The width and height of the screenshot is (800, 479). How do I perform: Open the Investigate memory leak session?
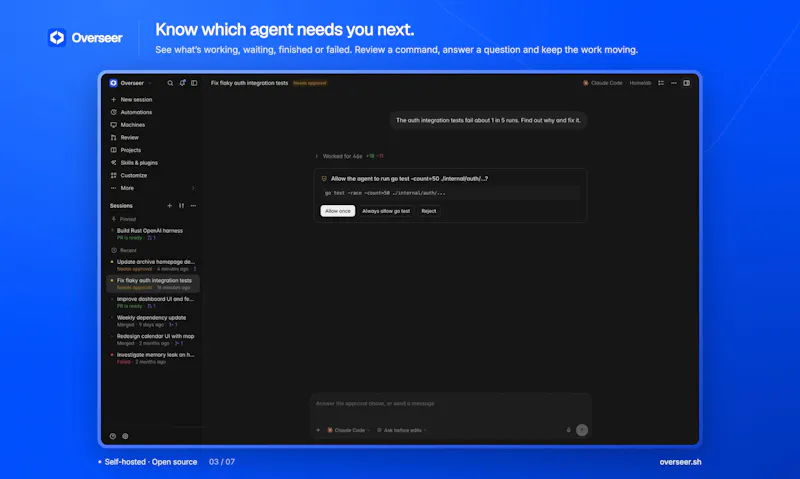coord(153,358)
